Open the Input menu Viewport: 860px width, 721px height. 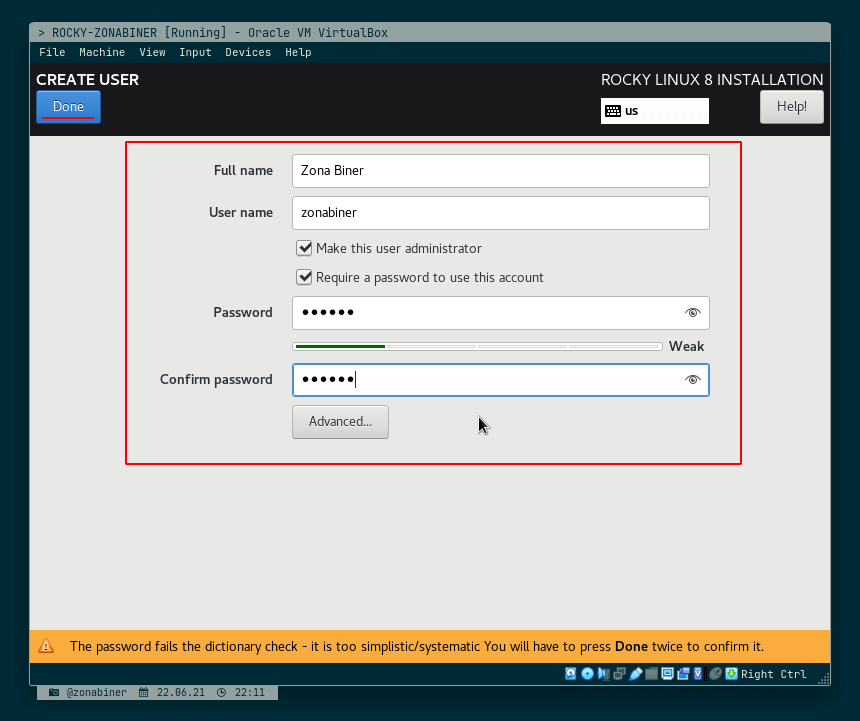tap(195, 52)
